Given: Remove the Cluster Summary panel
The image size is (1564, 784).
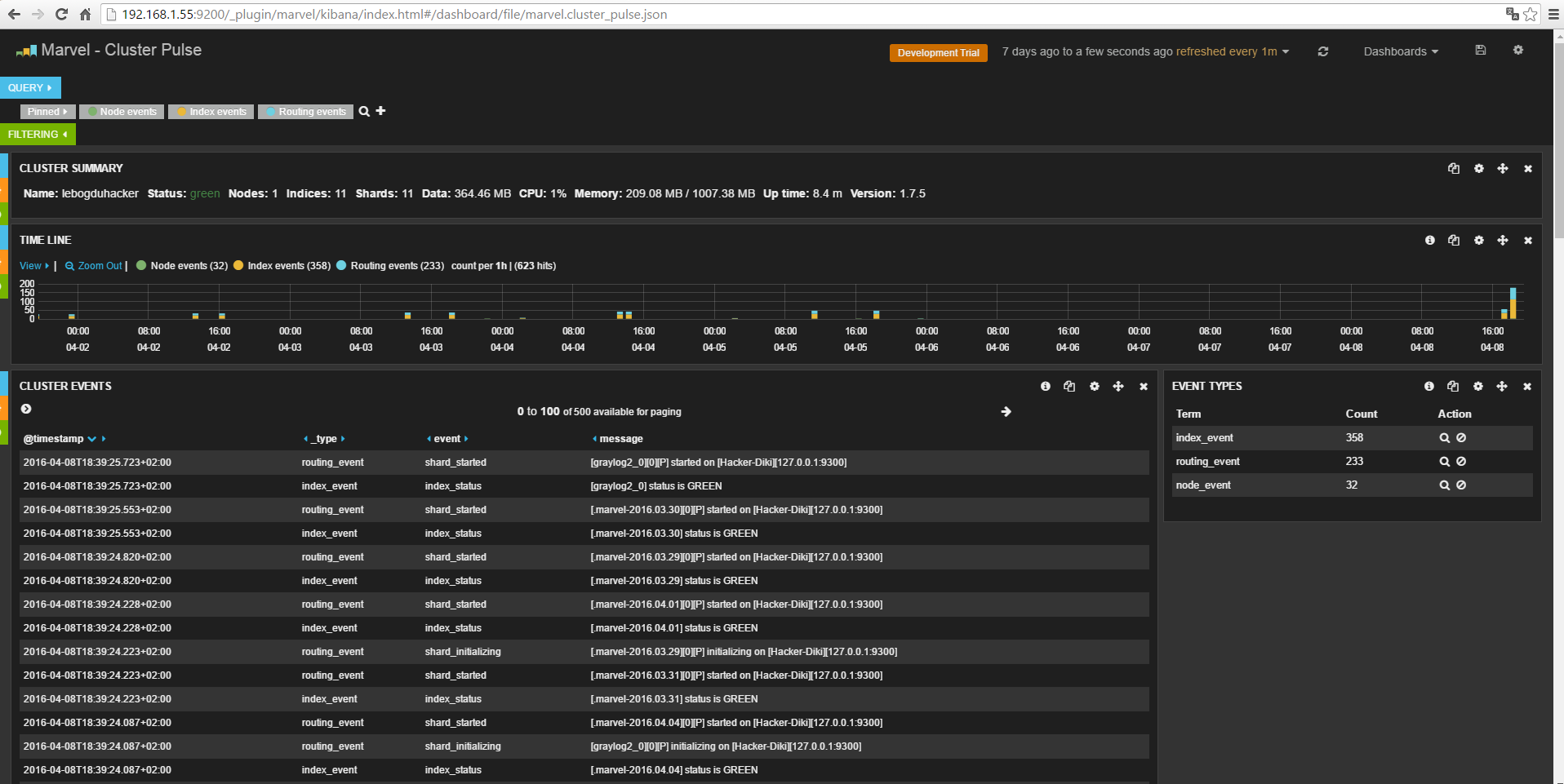Looking at the screenshot, I should [1528, 169].
